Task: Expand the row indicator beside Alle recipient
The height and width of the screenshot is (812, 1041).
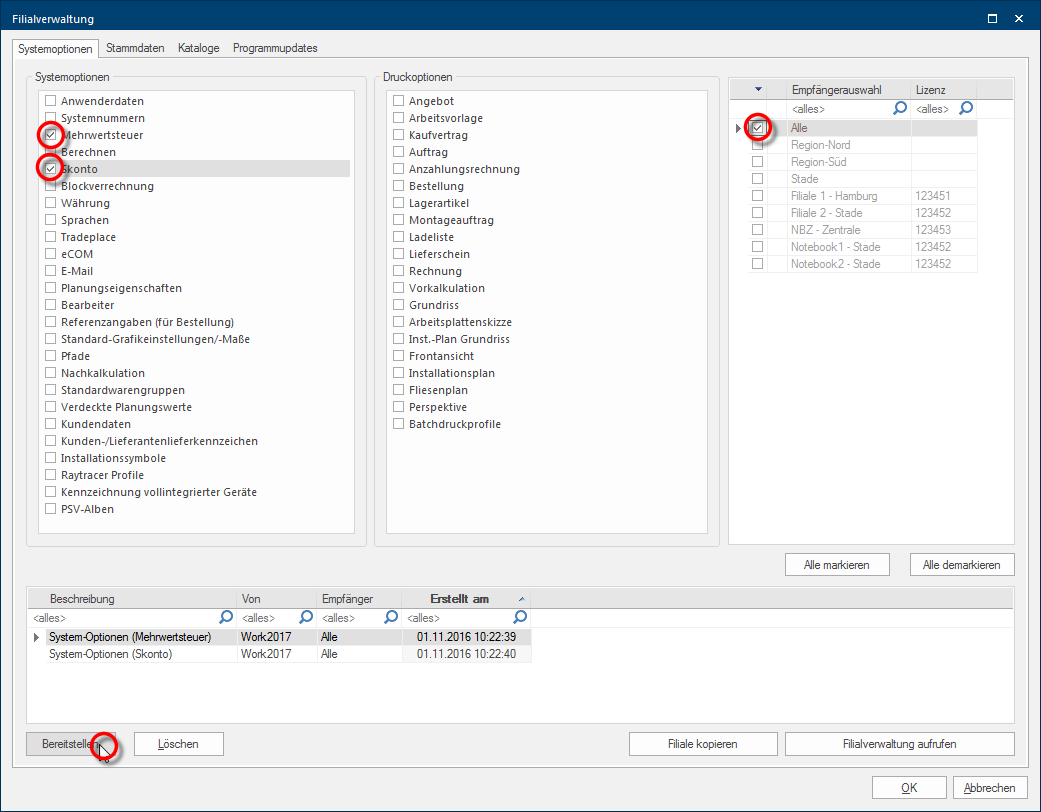Action: [x=739, y=128]
